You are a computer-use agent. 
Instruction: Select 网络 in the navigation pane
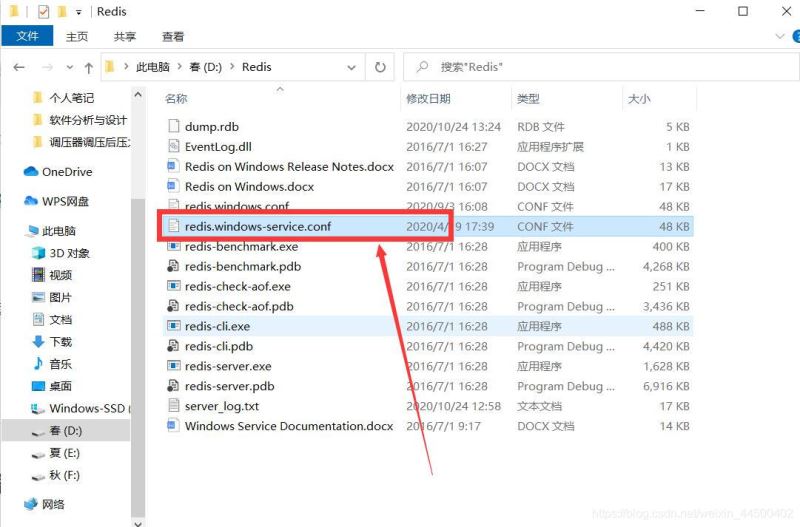pos(53,504)
